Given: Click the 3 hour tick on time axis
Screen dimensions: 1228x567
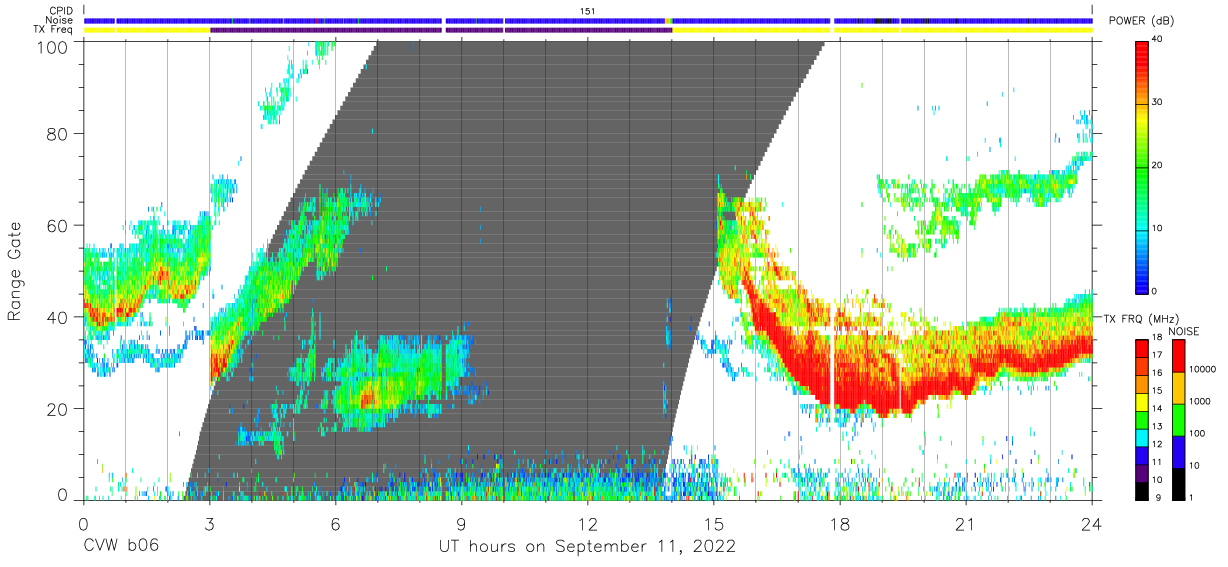Looking at the screenshot, I should coord(209,524).
